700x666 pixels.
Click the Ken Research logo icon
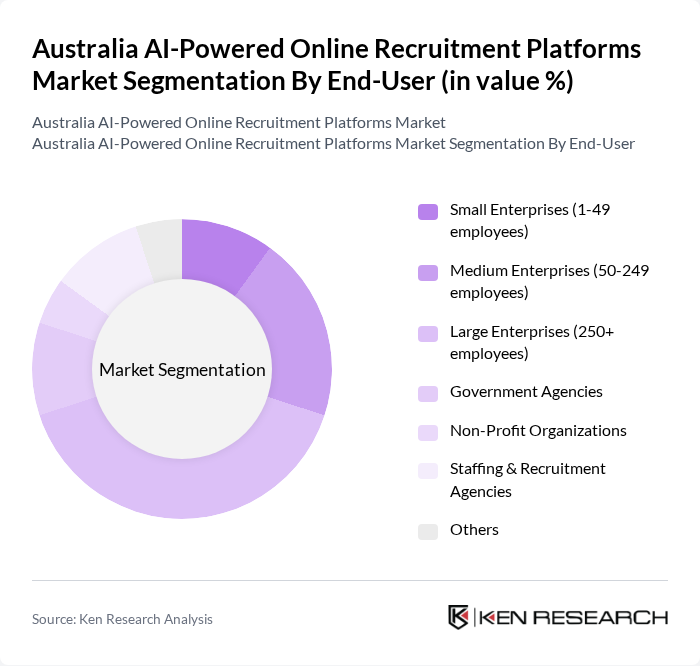pyautogui.click(x=458, y=617)
